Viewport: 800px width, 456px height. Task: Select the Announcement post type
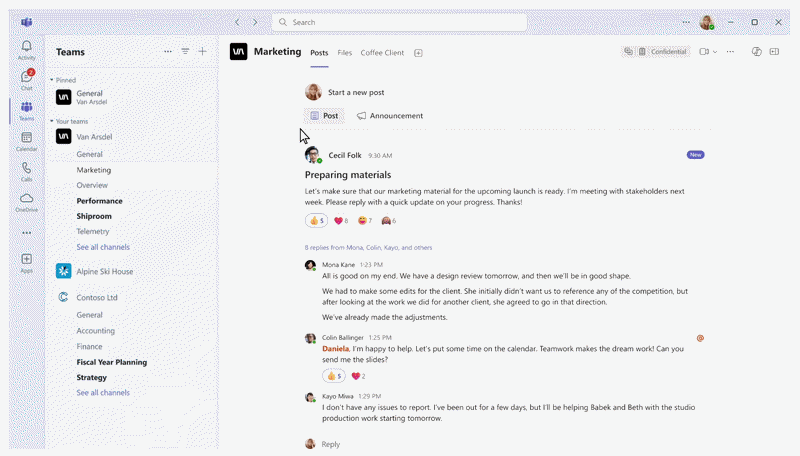pyautogui.click(x=390, y=116)
